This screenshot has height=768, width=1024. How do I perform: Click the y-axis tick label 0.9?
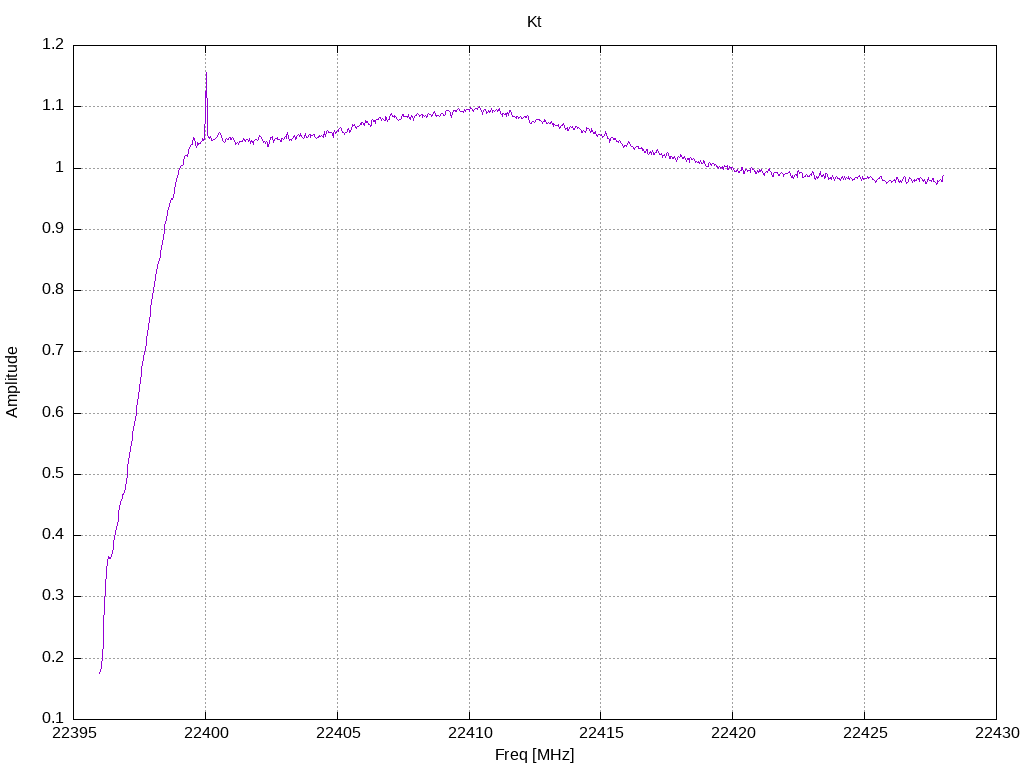pos(53,229)
